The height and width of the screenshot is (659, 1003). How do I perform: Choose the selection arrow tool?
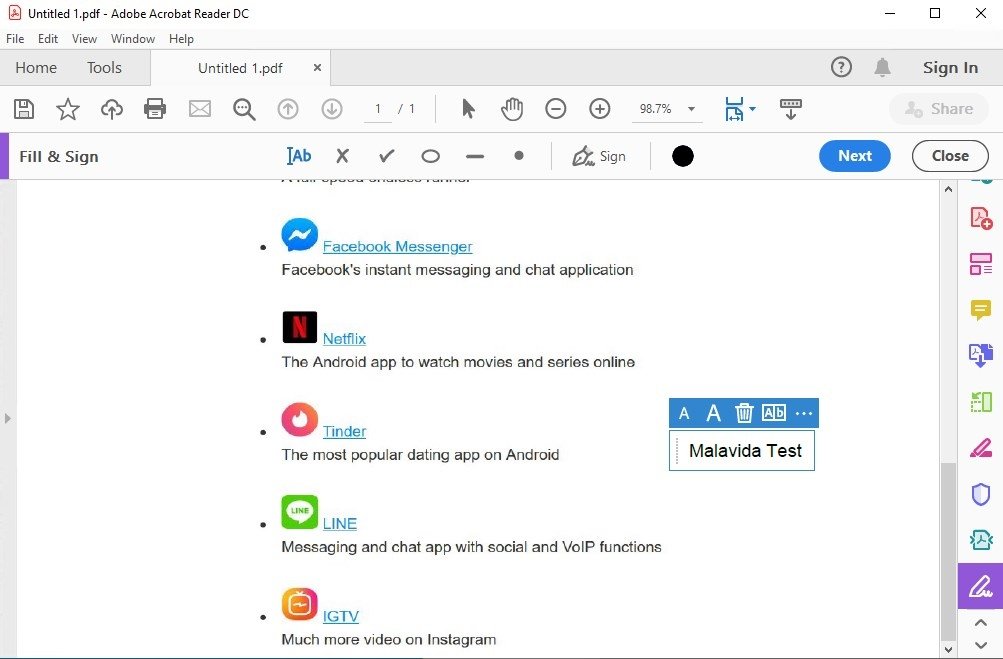(x=468, y=109)
